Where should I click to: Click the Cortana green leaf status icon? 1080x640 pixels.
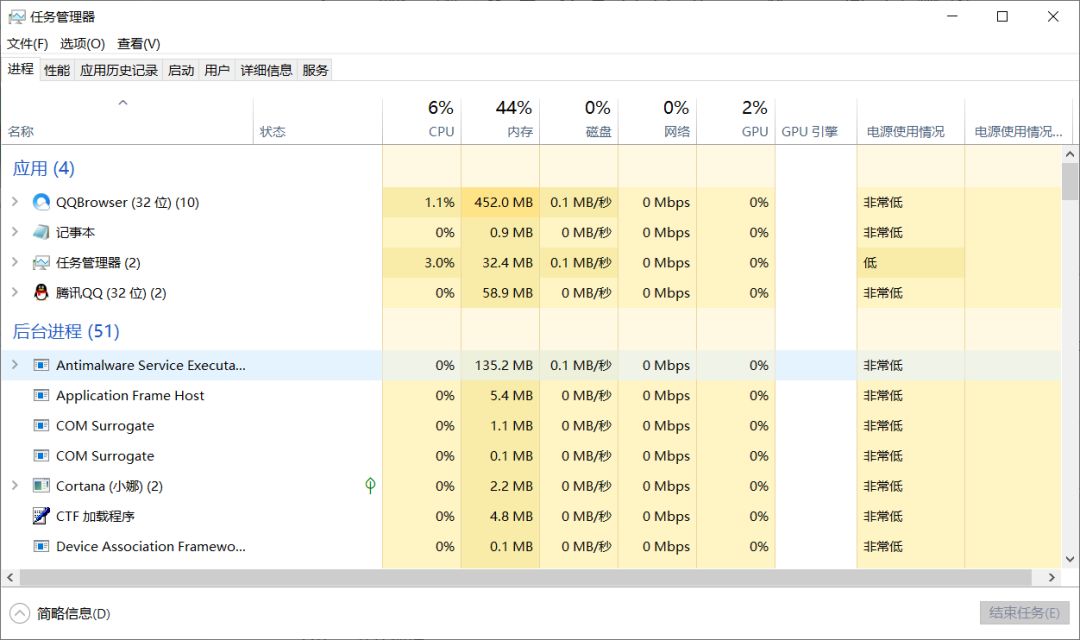click(370, 486)
